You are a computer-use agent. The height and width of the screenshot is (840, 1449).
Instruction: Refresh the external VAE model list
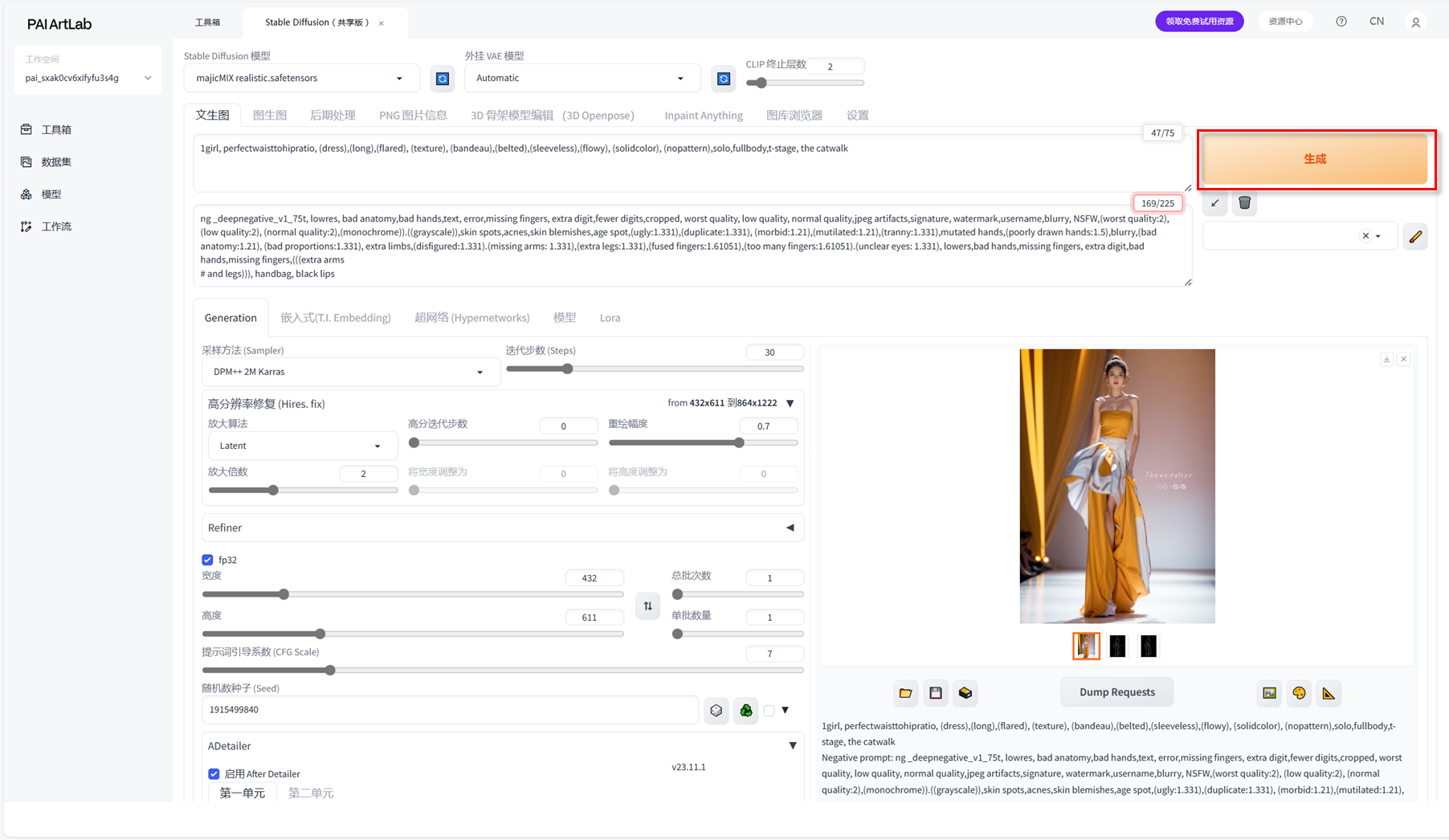(x=723, y=79)
